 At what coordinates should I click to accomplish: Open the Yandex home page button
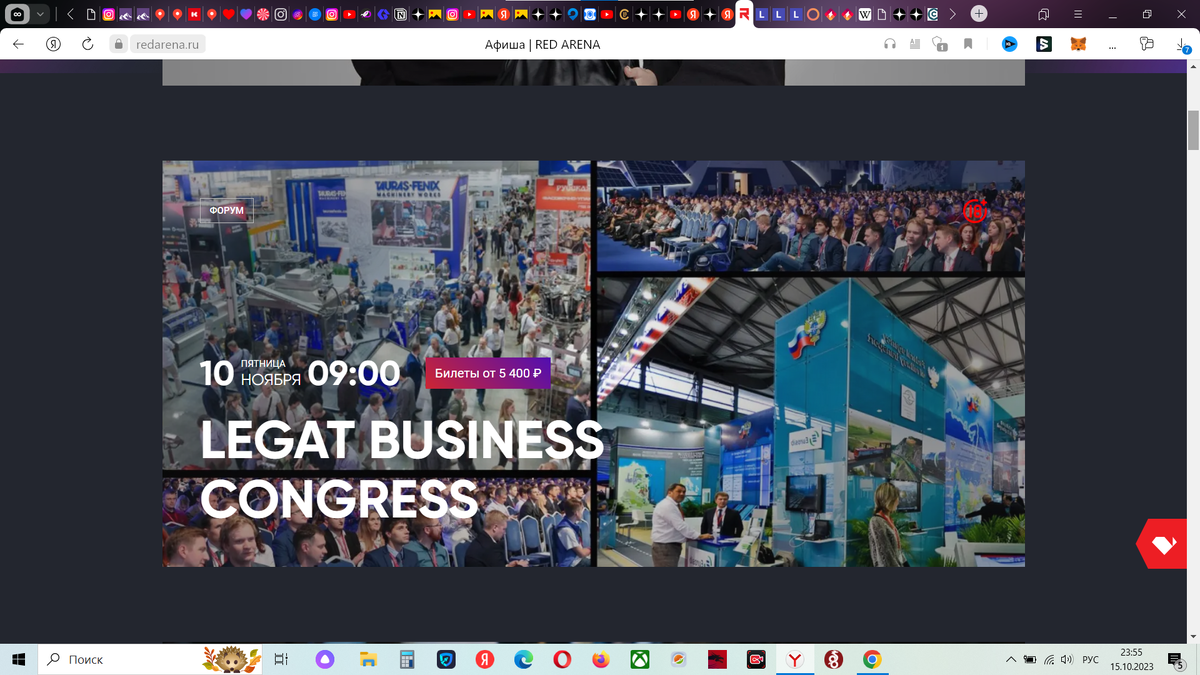[x=54, y=44]
